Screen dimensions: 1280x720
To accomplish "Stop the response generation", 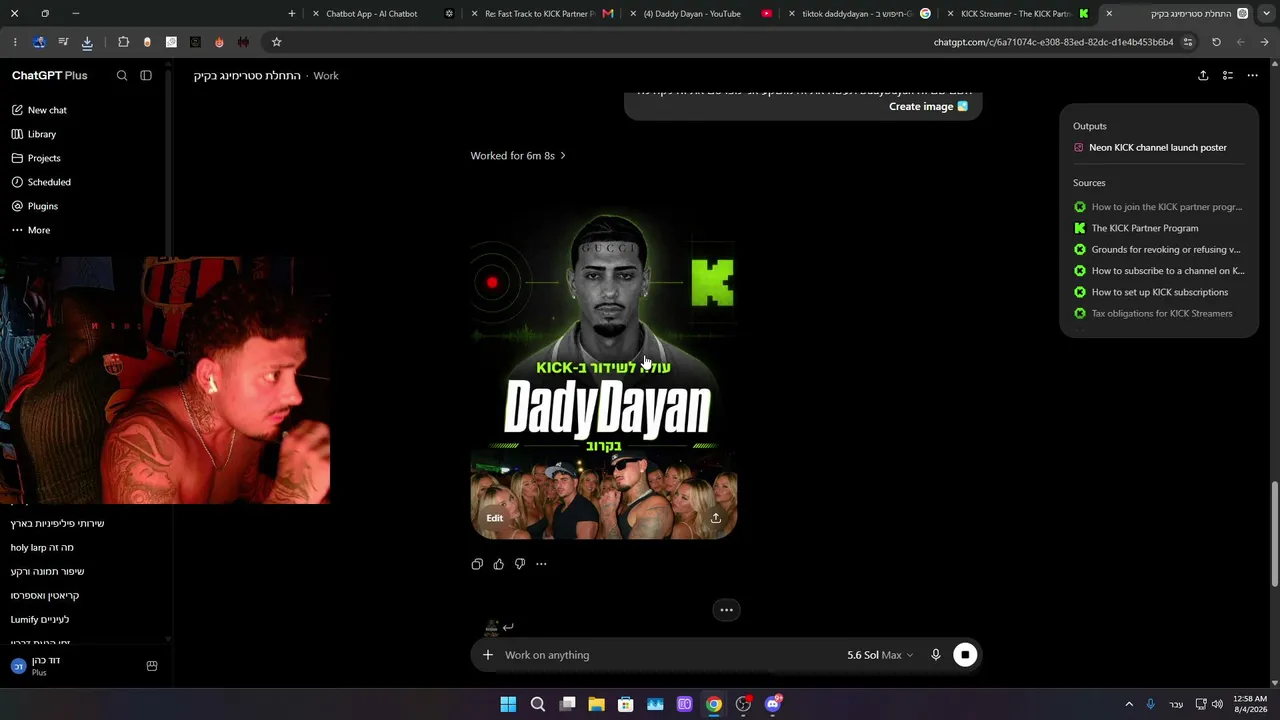I will 965,655.
